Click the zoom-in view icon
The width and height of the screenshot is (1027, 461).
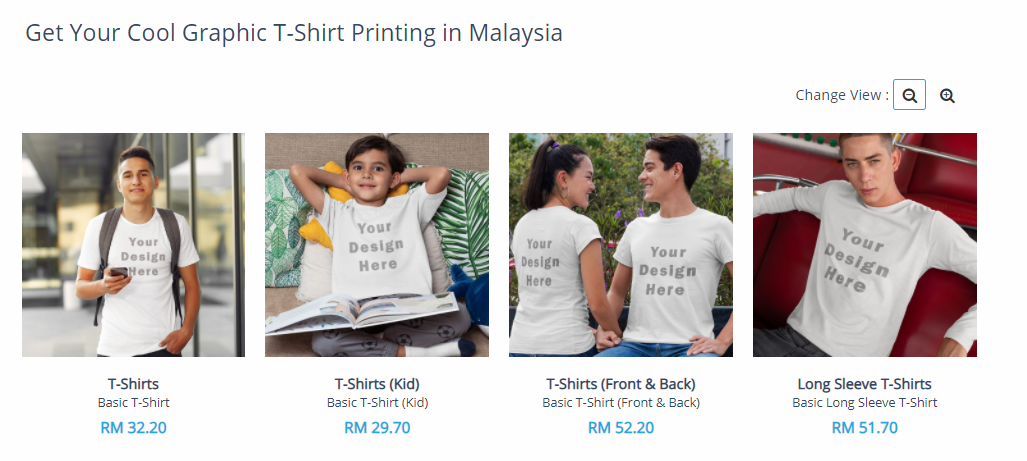947,96
